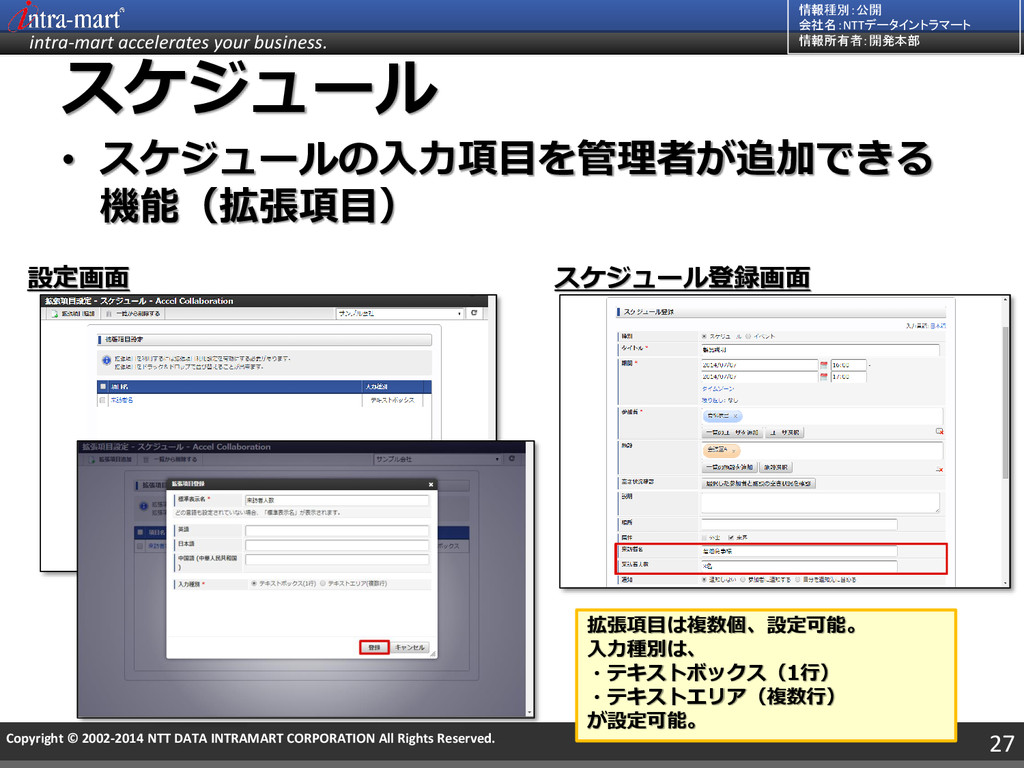Click refresh icon in the dimmed front settings window
1024x768 pixels.
point(511,459)
